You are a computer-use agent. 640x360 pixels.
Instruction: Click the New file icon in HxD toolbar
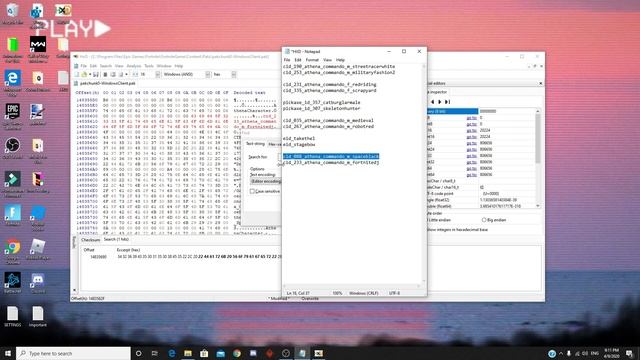(x=77, y=74)
